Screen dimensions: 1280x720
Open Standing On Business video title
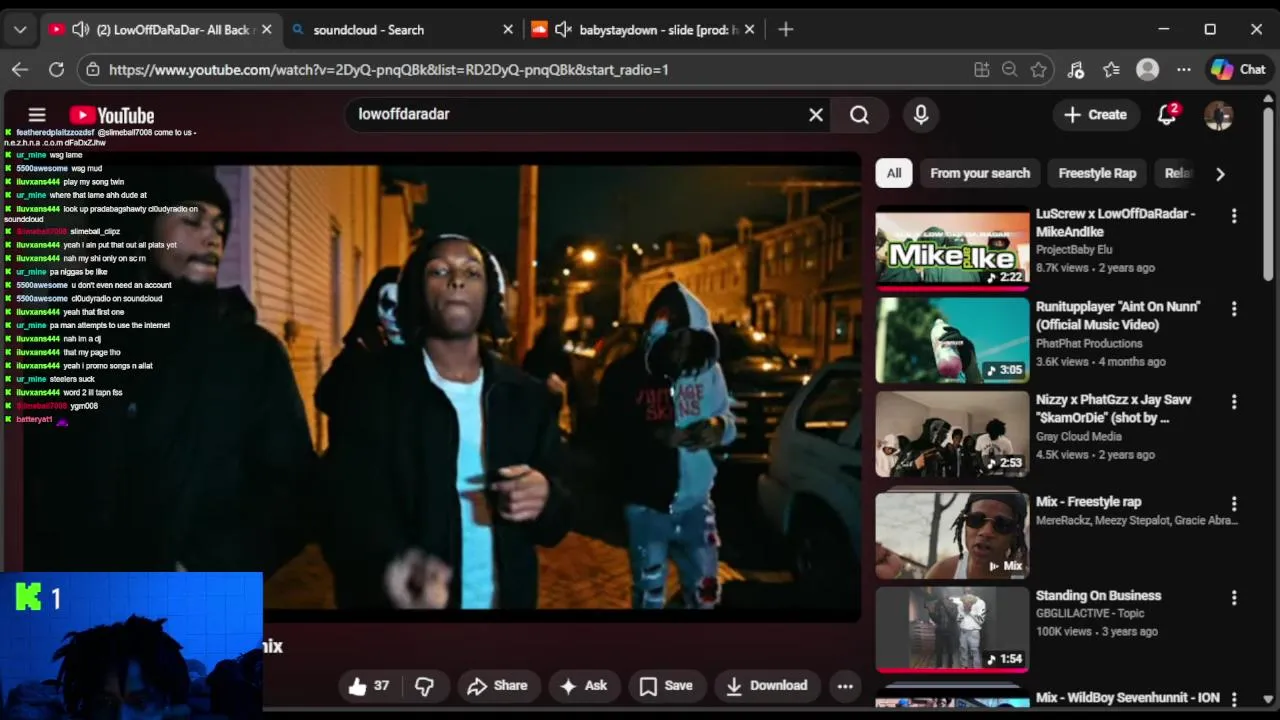pyautogui.click(x=1098, y=596)
